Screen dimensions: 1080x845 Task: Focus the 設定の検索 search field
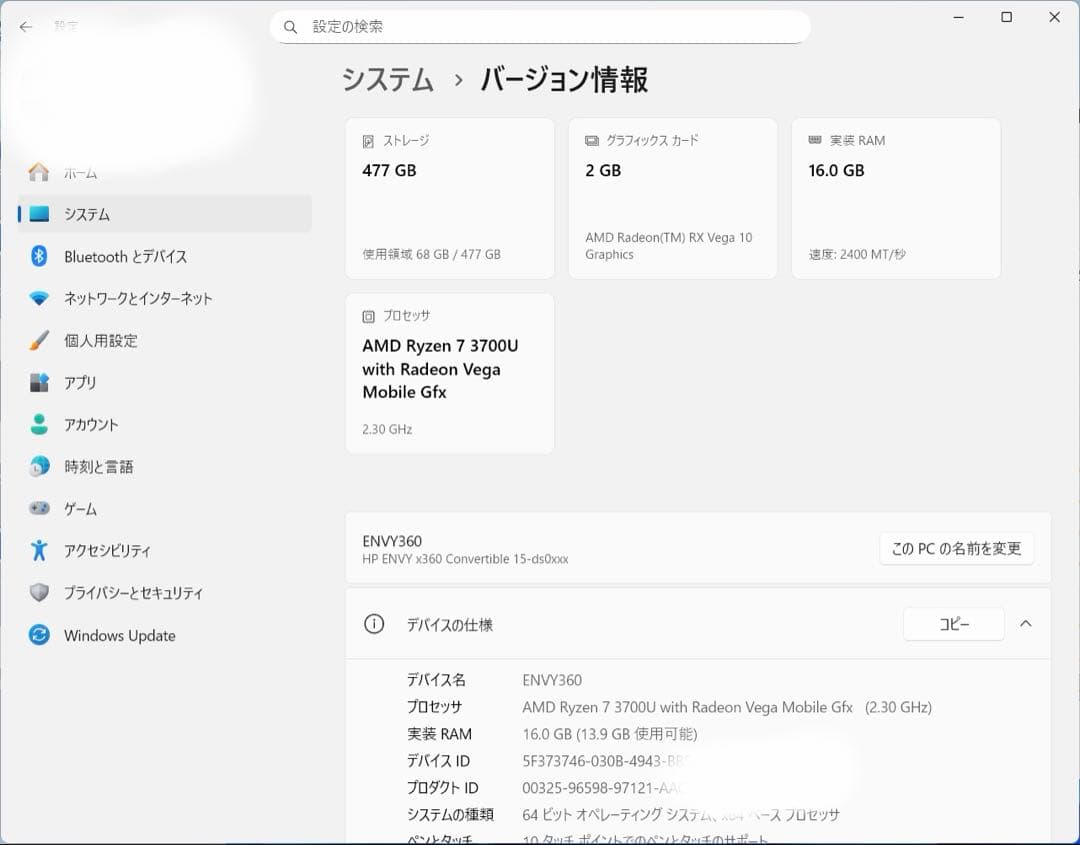540,27
